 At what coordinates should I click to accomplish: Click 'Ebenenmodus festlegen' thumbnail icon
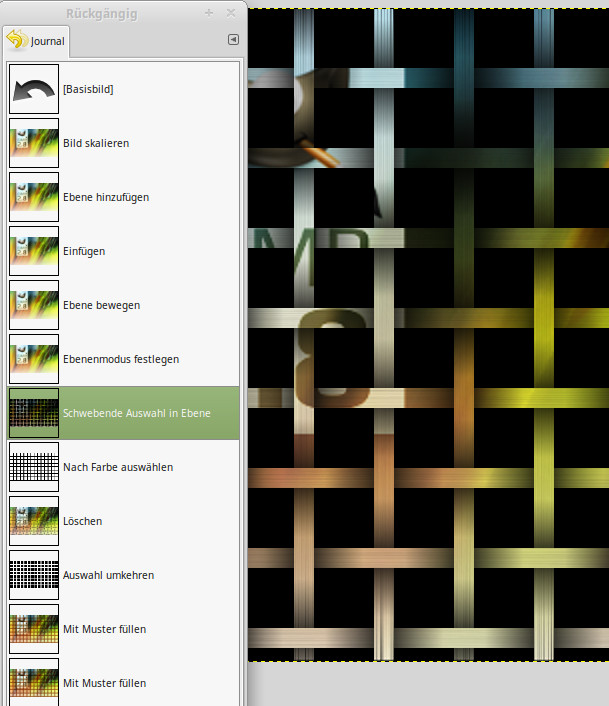pyautogui.click(x=34, y=359)
